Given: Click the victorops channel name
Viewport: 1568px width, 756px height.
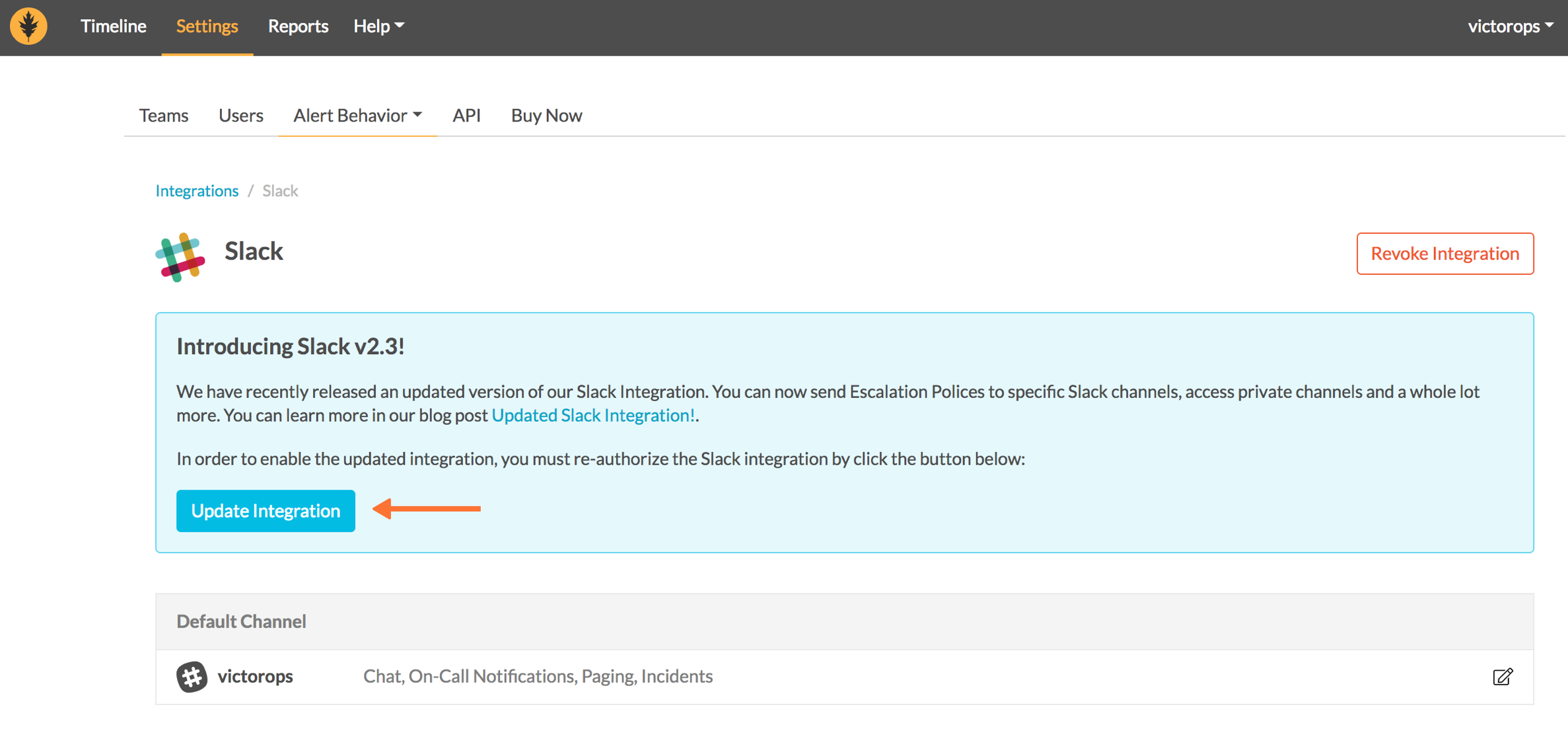Looking at the screenshot, I should click(255, 677).
